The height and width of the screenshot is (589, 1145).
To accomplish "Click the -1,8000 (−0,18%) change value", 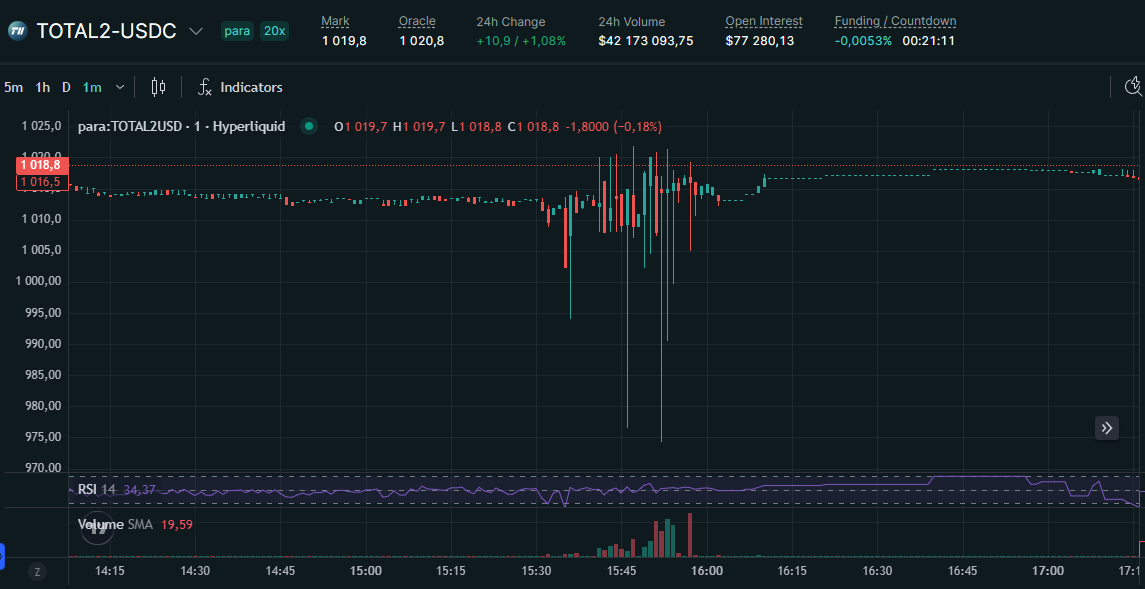I will pos(613,126).
